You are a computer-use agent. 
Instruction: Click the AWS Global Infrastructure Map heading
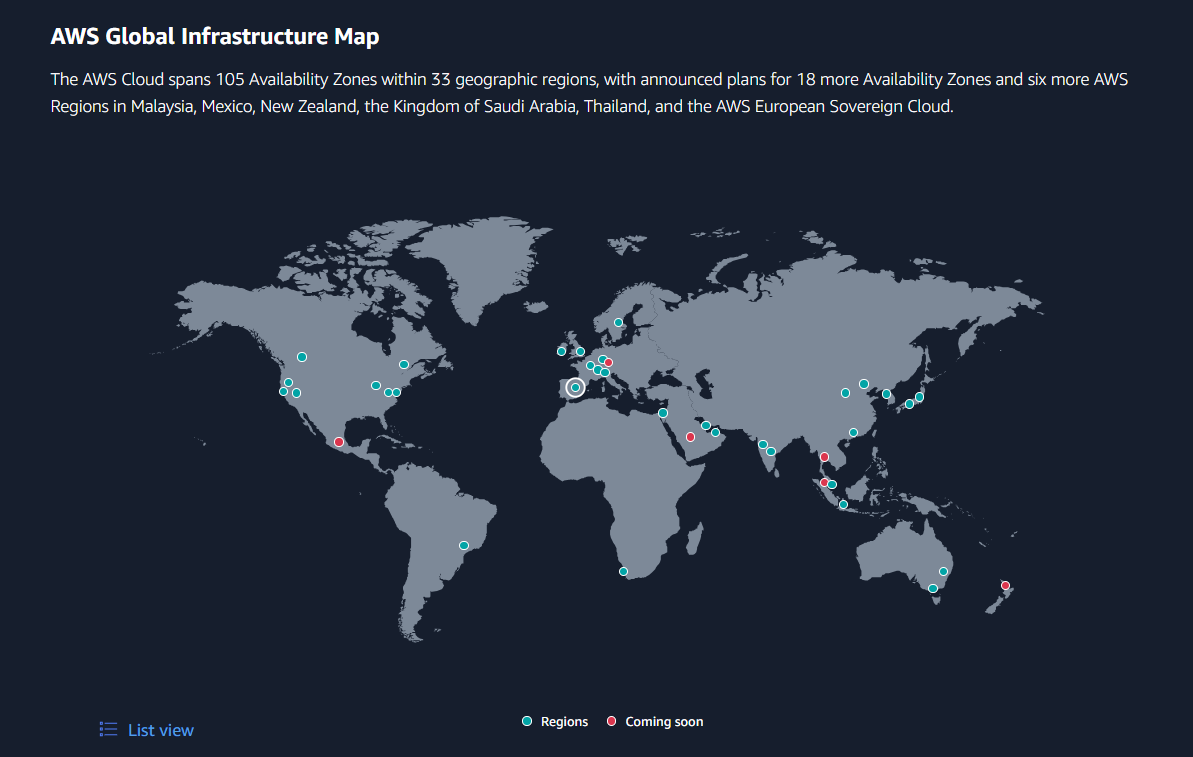point(215,37)
